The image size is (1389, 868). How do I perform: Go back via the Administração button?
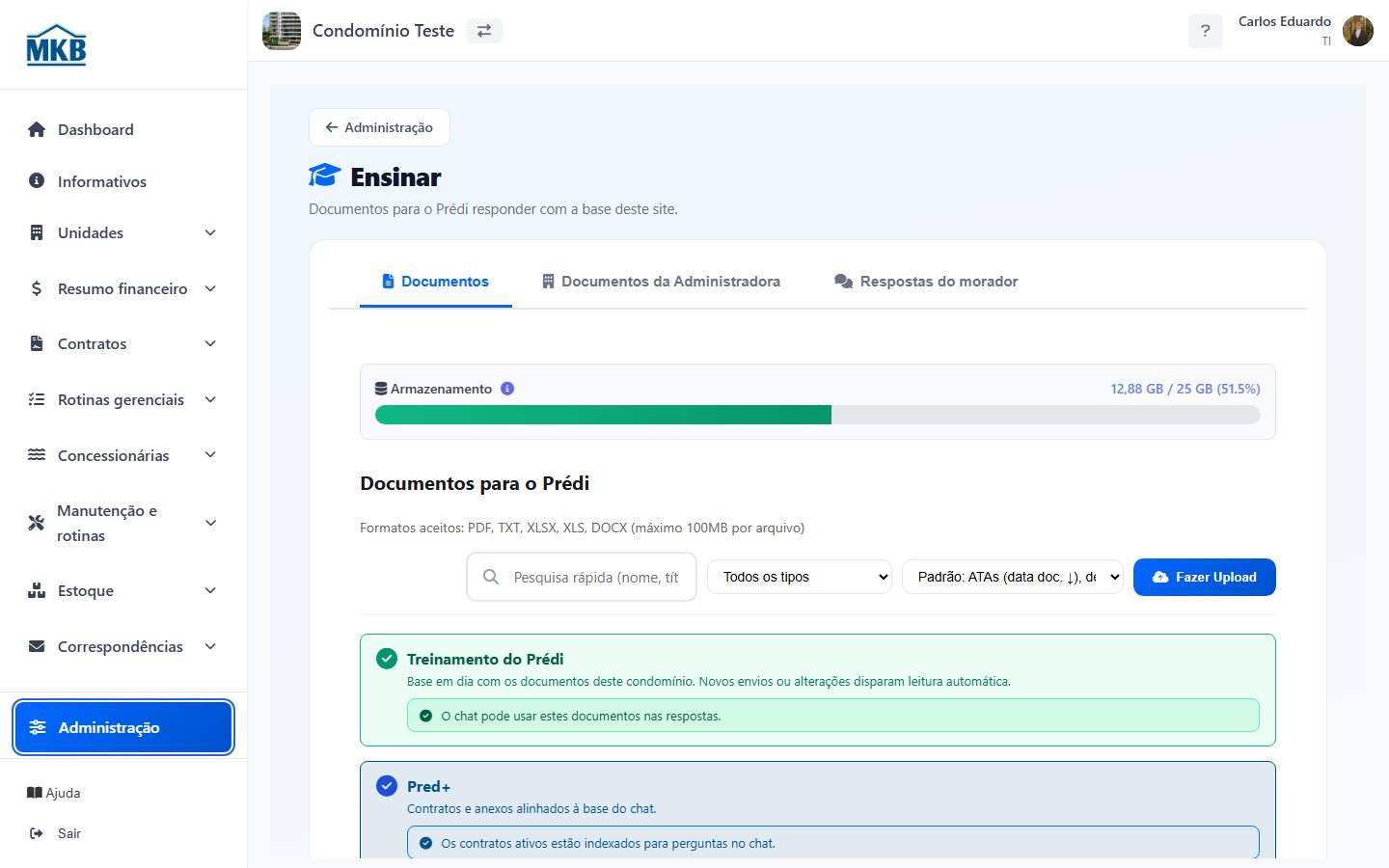click(x=379, y=127)
